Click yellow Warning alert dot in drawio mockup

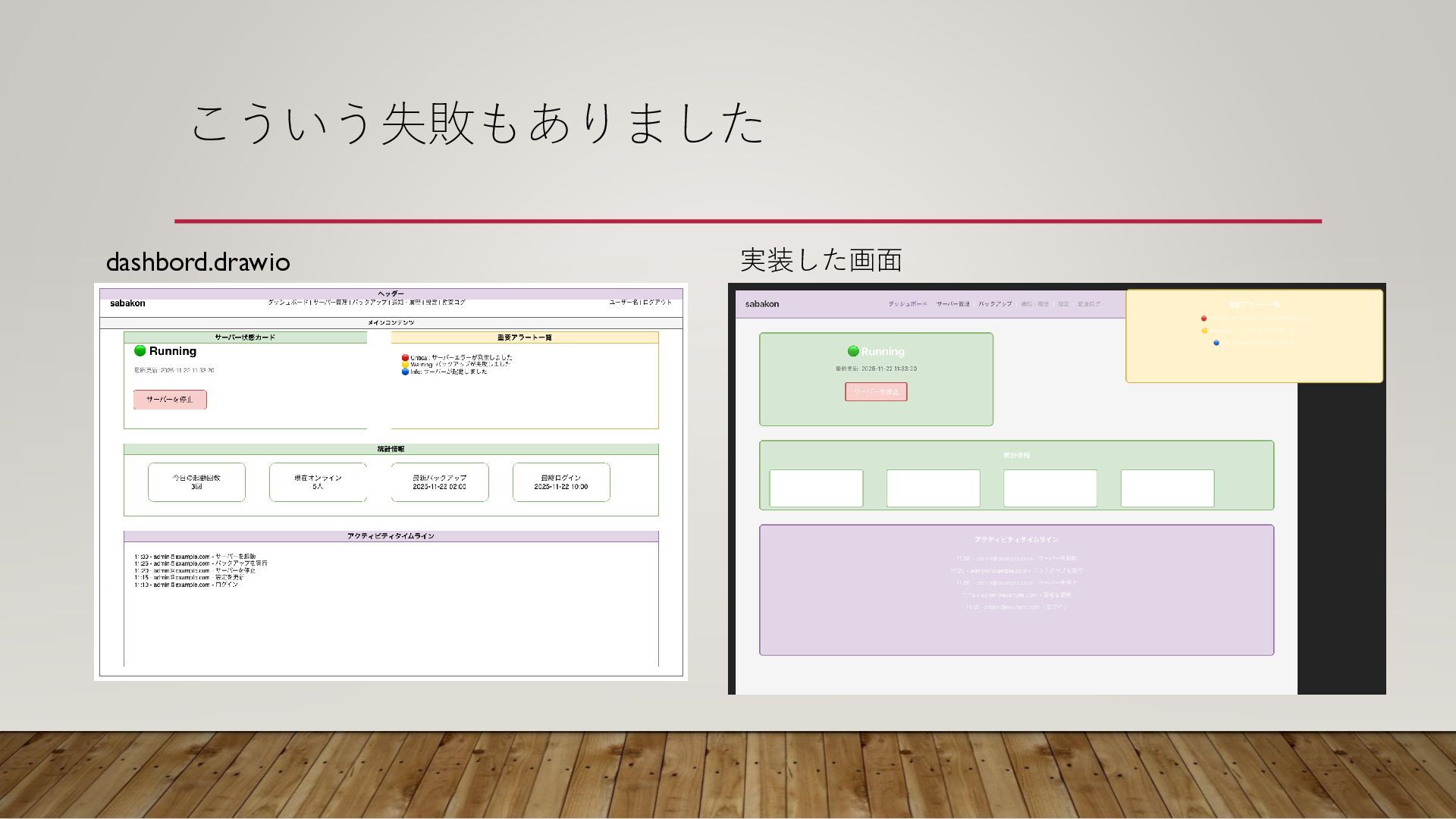point(405,365)
